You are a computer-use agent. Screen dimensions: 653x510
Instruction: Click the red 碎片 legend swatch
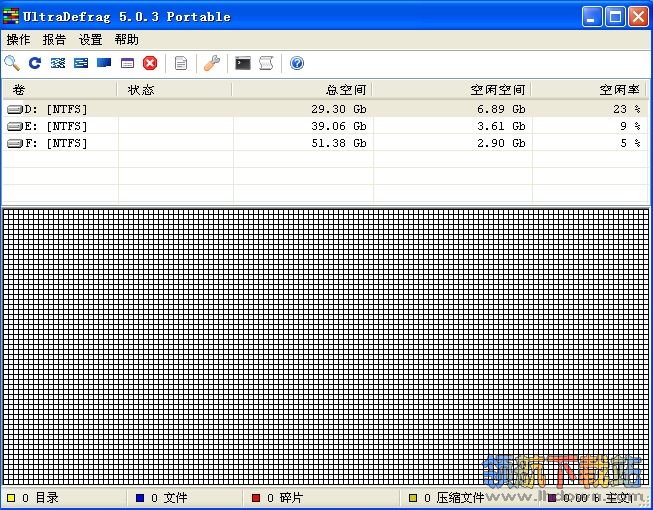pos(256,498)
